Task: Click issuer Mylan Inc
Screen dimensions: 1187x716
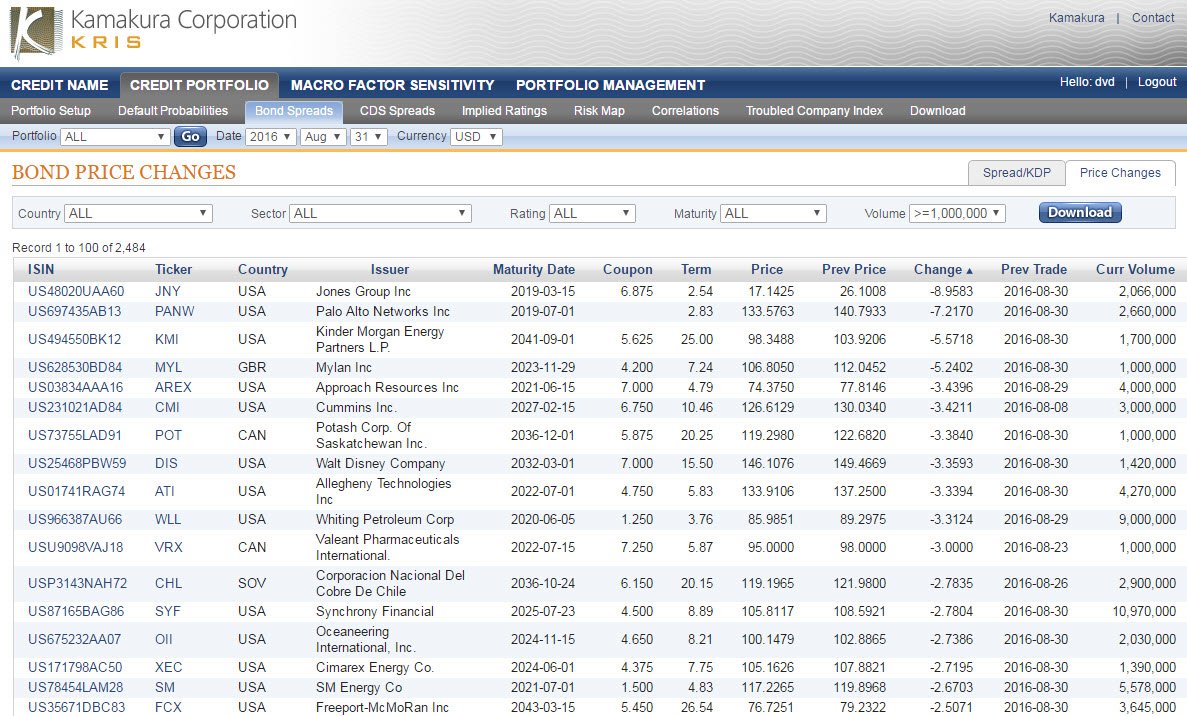Action: pos(344,367)
